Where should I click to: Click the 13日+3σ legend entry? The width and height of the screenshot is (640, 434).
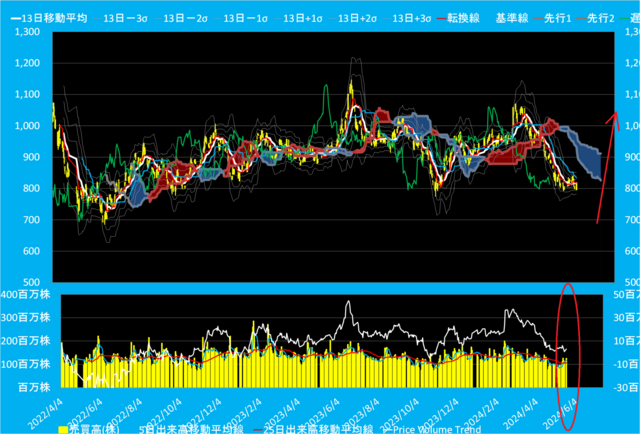coord(407,18)
